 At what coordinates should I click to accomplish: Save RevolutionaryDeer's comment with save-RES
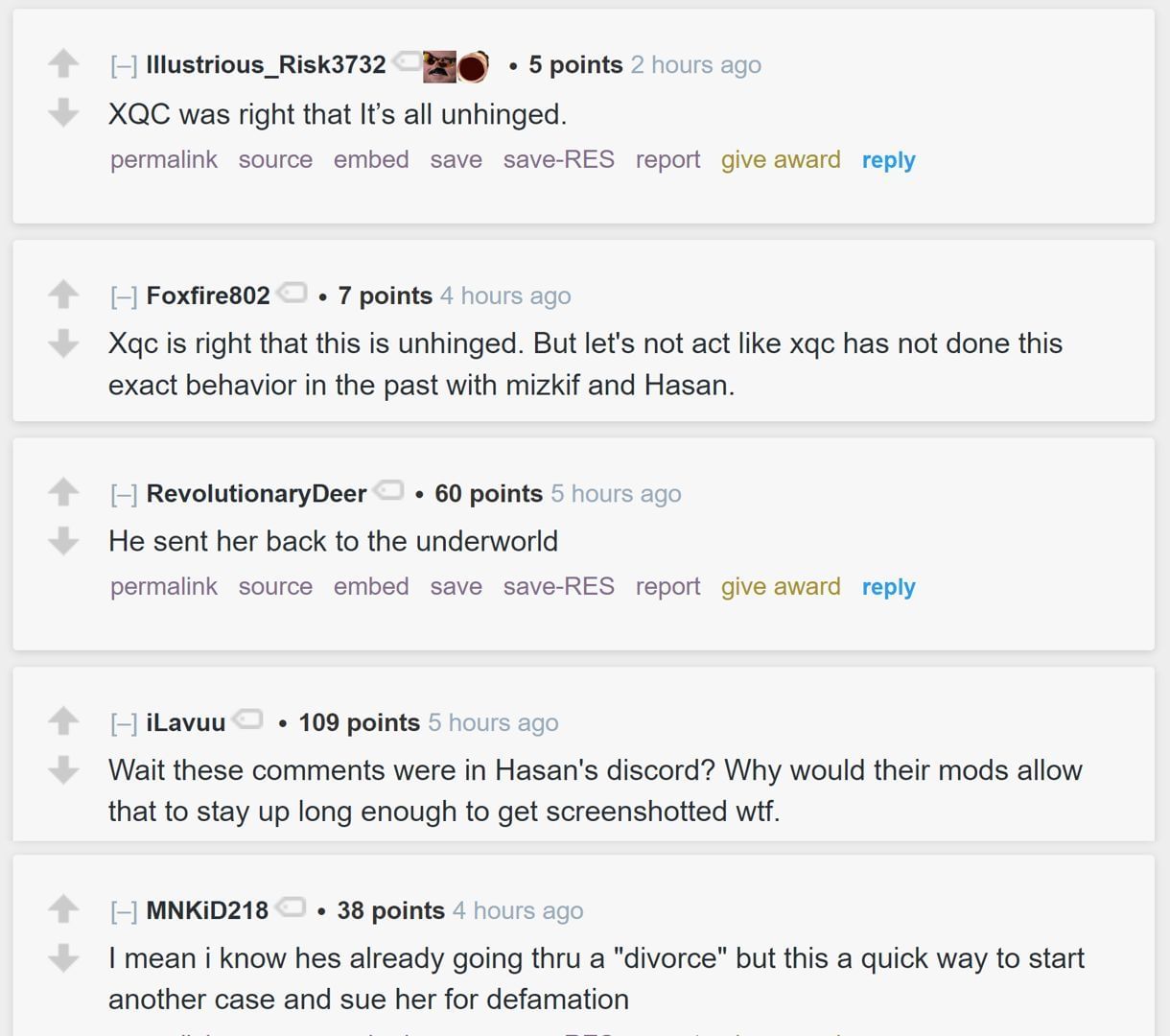pyautogui.click(x=558, y=587)
